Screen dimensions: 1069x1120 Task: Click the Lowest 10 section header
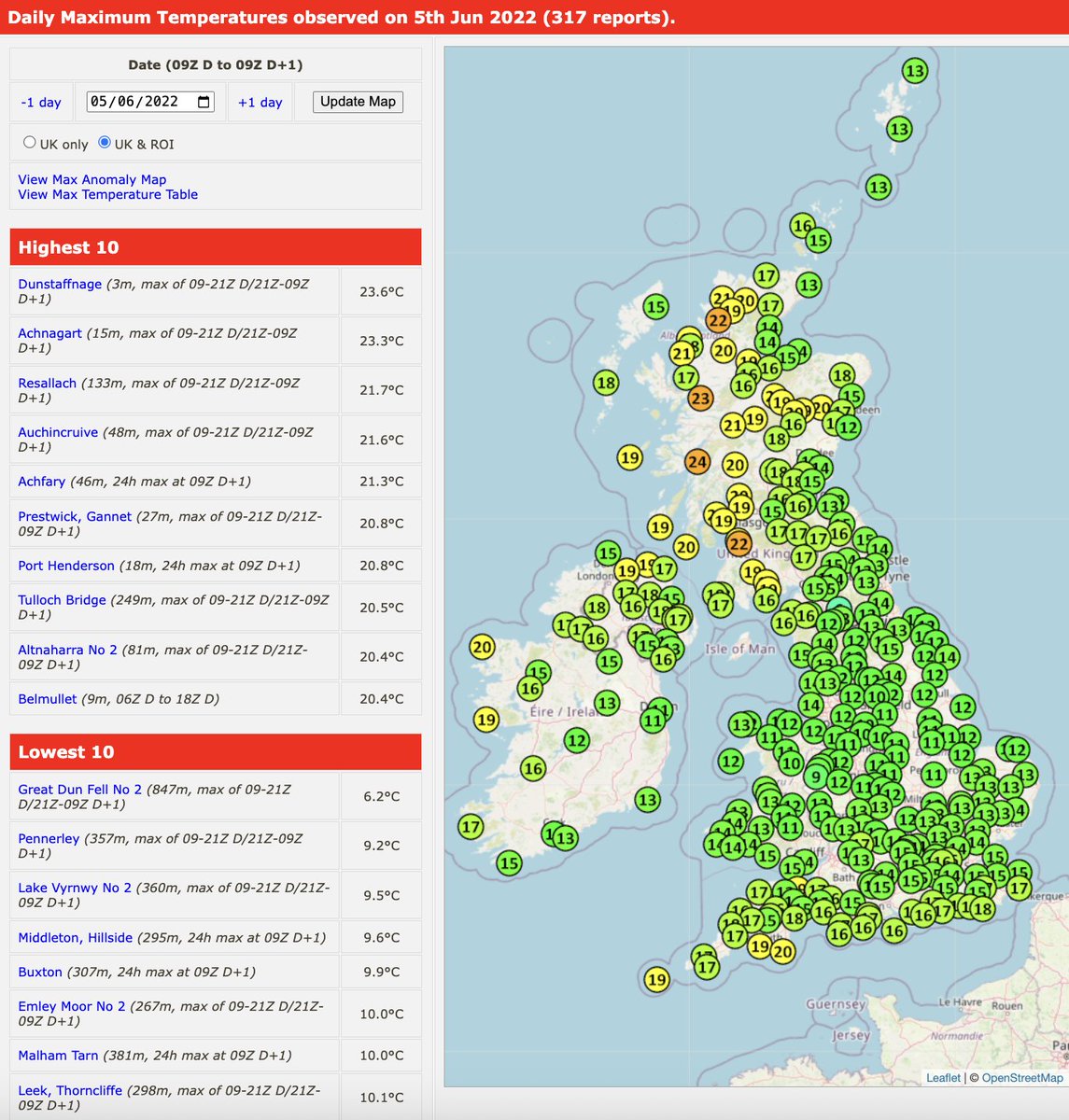click(216, 752)
